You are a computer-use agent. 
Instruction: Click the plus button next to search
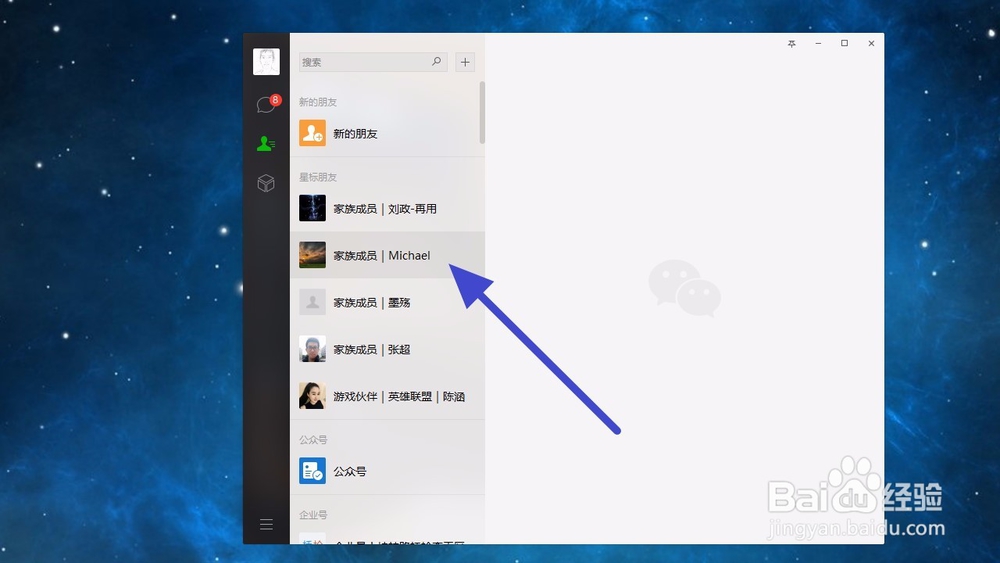[465, 62]
